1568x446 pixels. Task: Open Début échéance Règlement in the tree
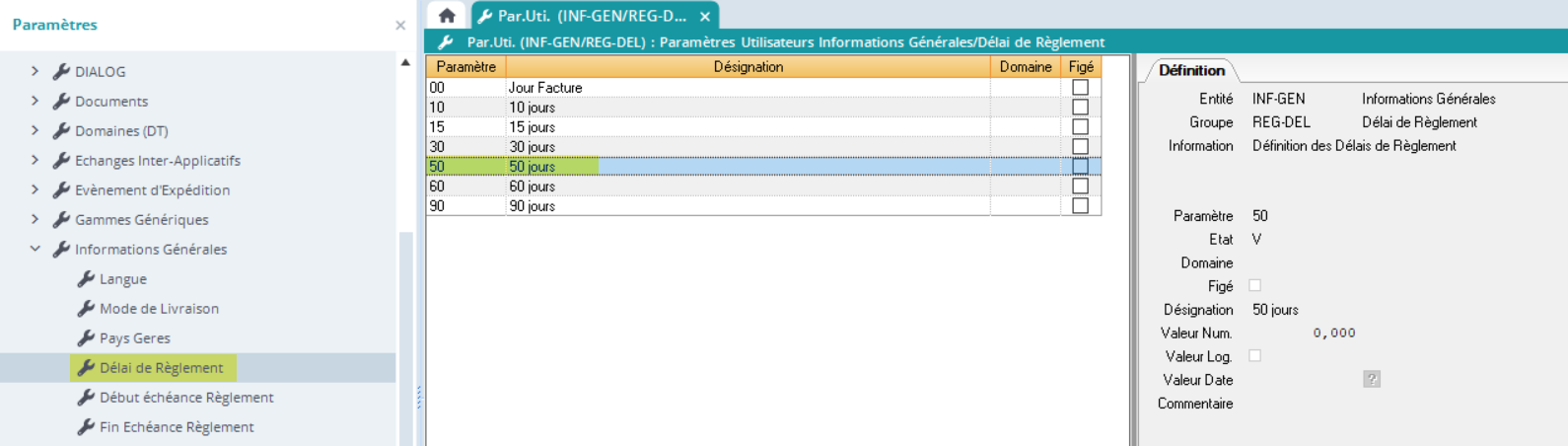pos(186,398)
